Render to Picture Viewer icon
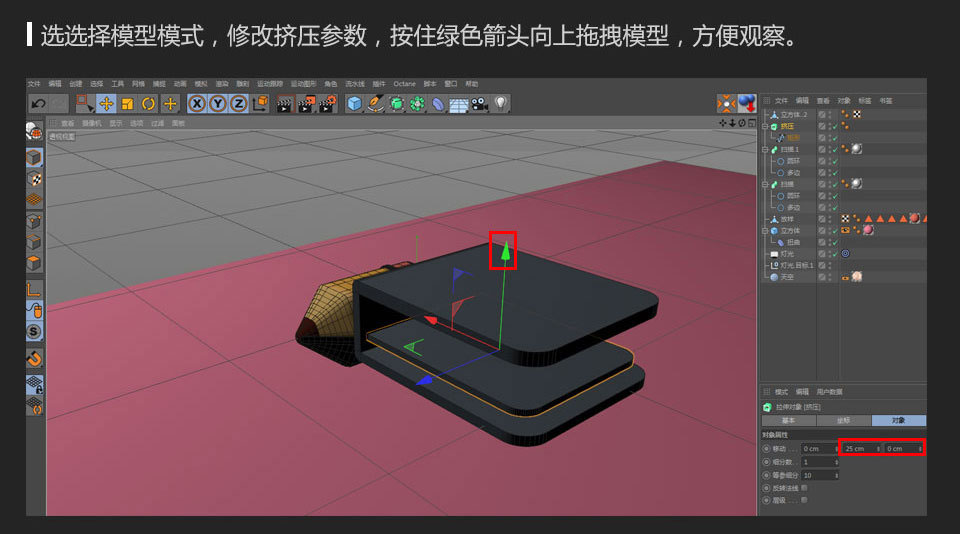Viewport: 960px width, 534px height. coord(306,104)
